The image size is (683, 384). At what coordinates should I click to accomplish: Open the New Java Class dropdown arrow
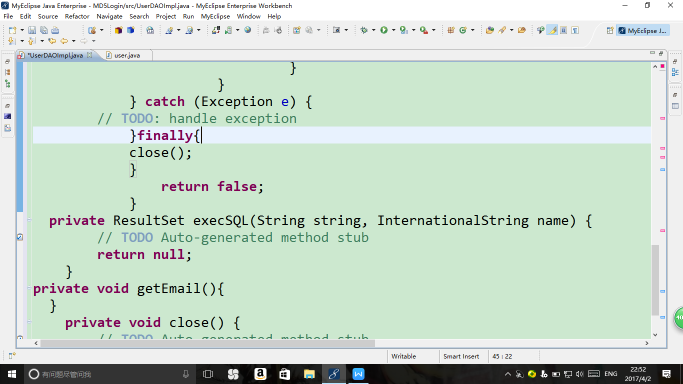(473, 30)
